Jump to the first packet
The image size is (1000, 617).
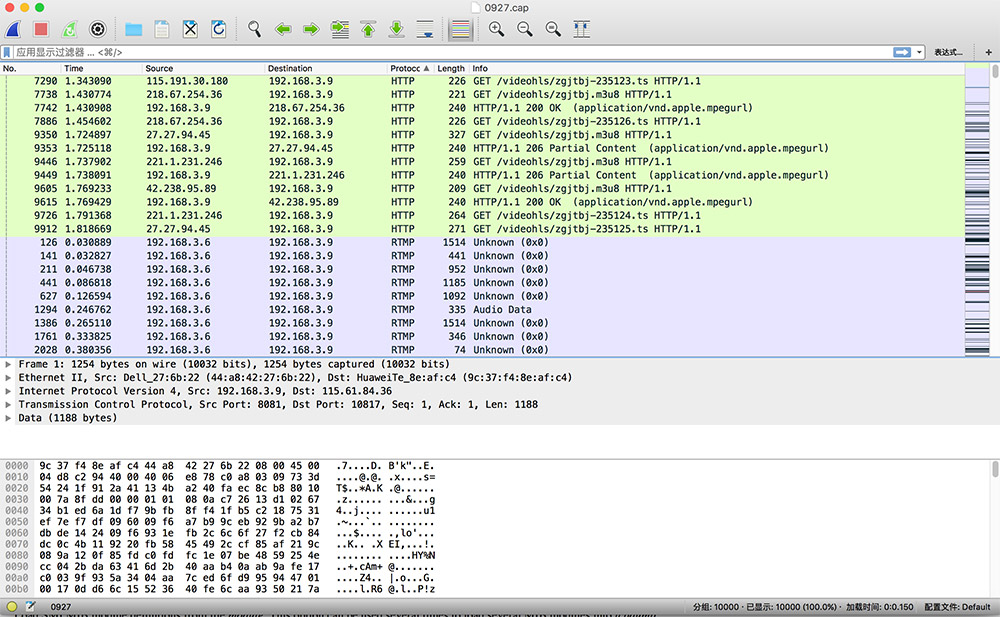(x=368, y=29)
